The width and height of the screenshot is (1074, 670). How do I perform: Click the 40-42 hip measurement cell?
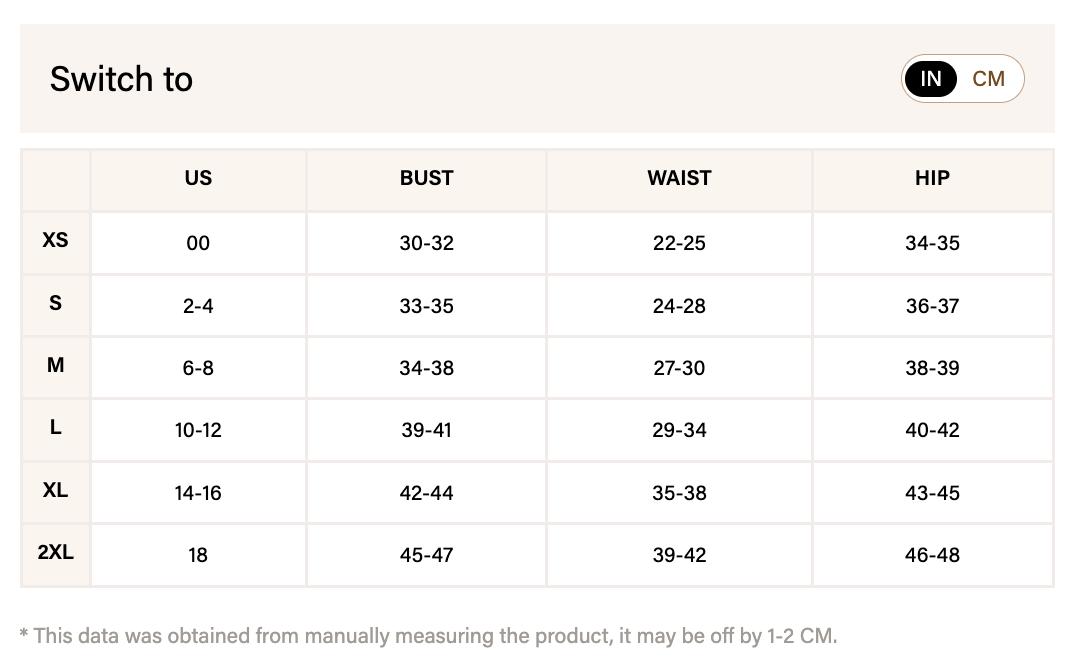(931, 430)
